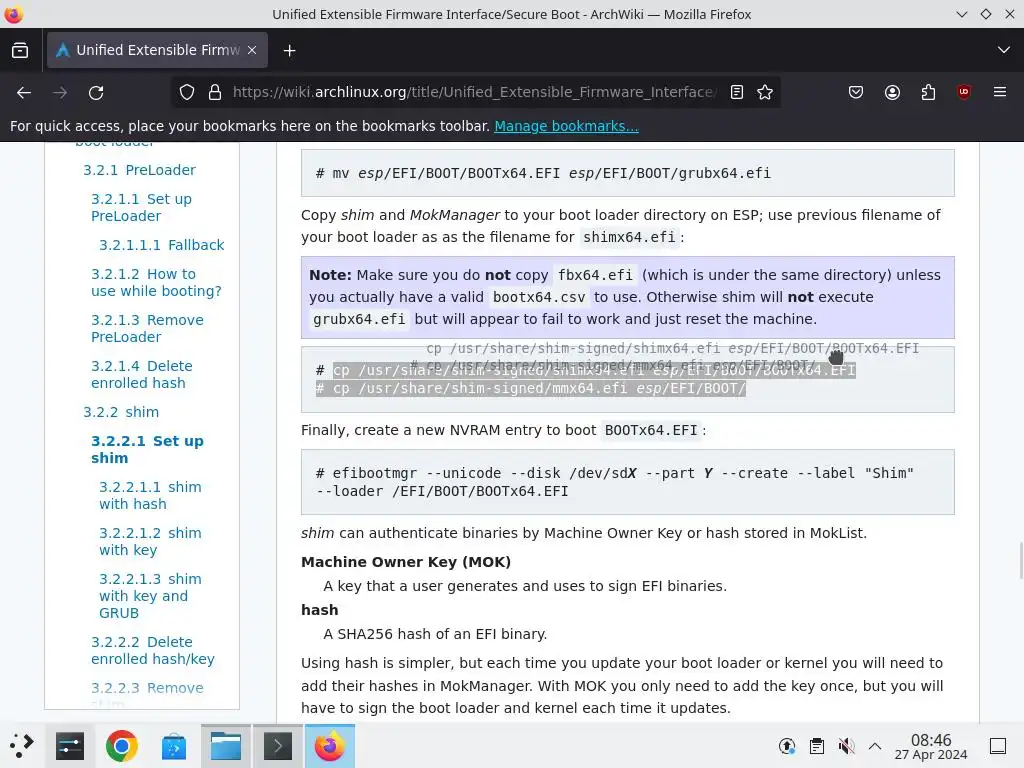Screen dimensions: 1024x768
Task: Open system updates tray icon
Action: pos(787,746)
